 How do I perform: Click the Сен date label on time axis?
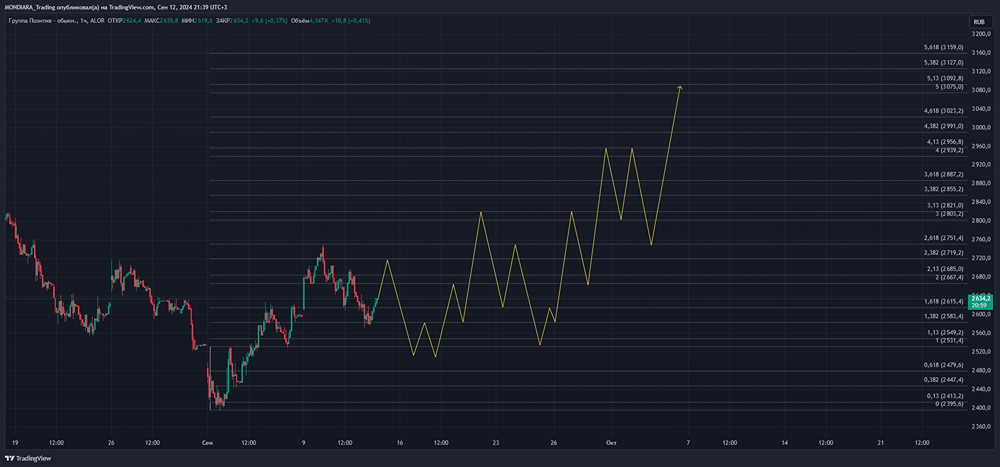coord(207,442)
